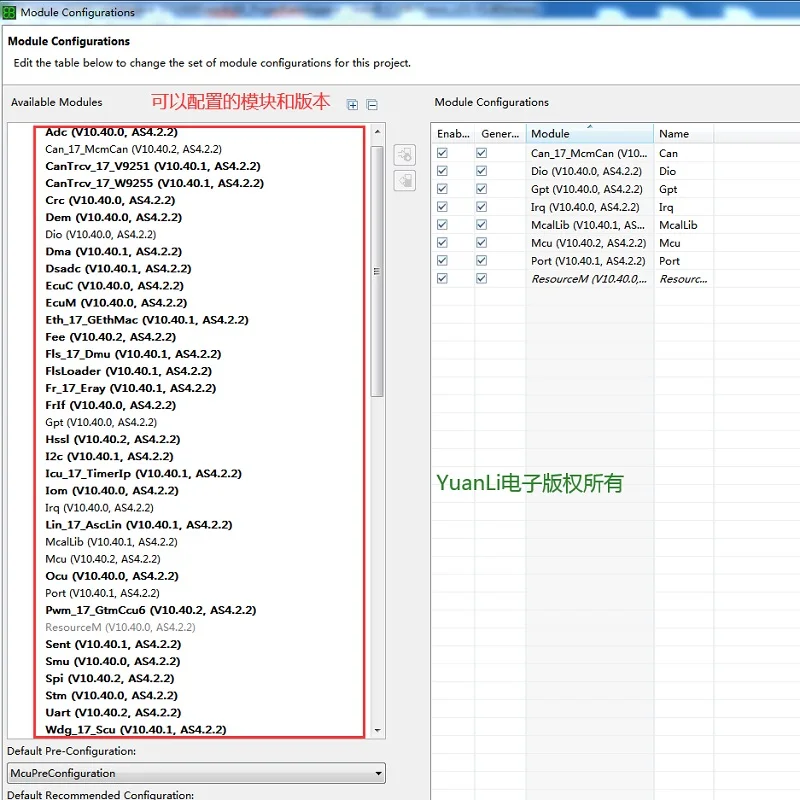Select FlsLoader (V10.40.1, AS4.2.2) module
The image size is (800, 800).
[x=128, y=371]
